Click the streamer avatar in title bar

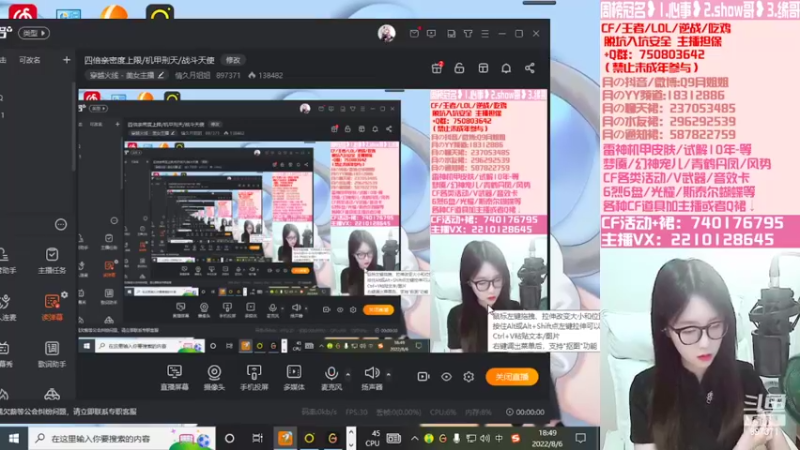coord(386,33)
